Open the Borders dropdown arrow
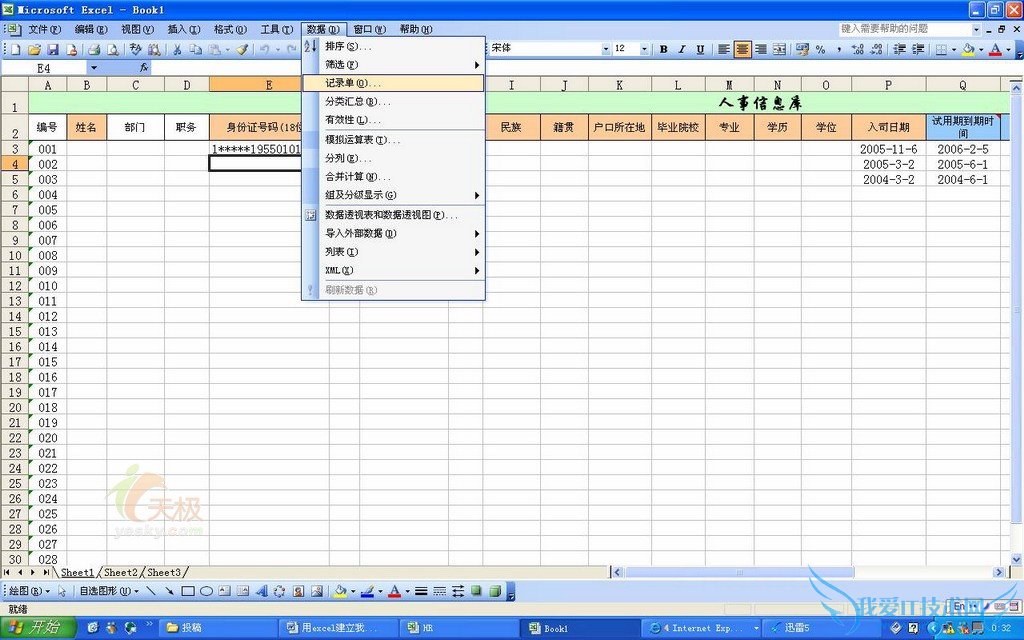1024x640 pixels. point(954,49)
